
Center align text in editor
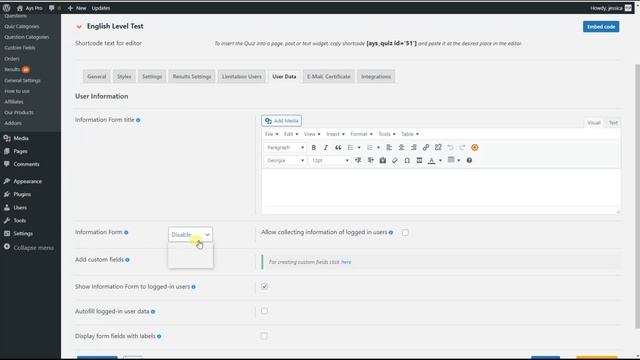(401, 147)
